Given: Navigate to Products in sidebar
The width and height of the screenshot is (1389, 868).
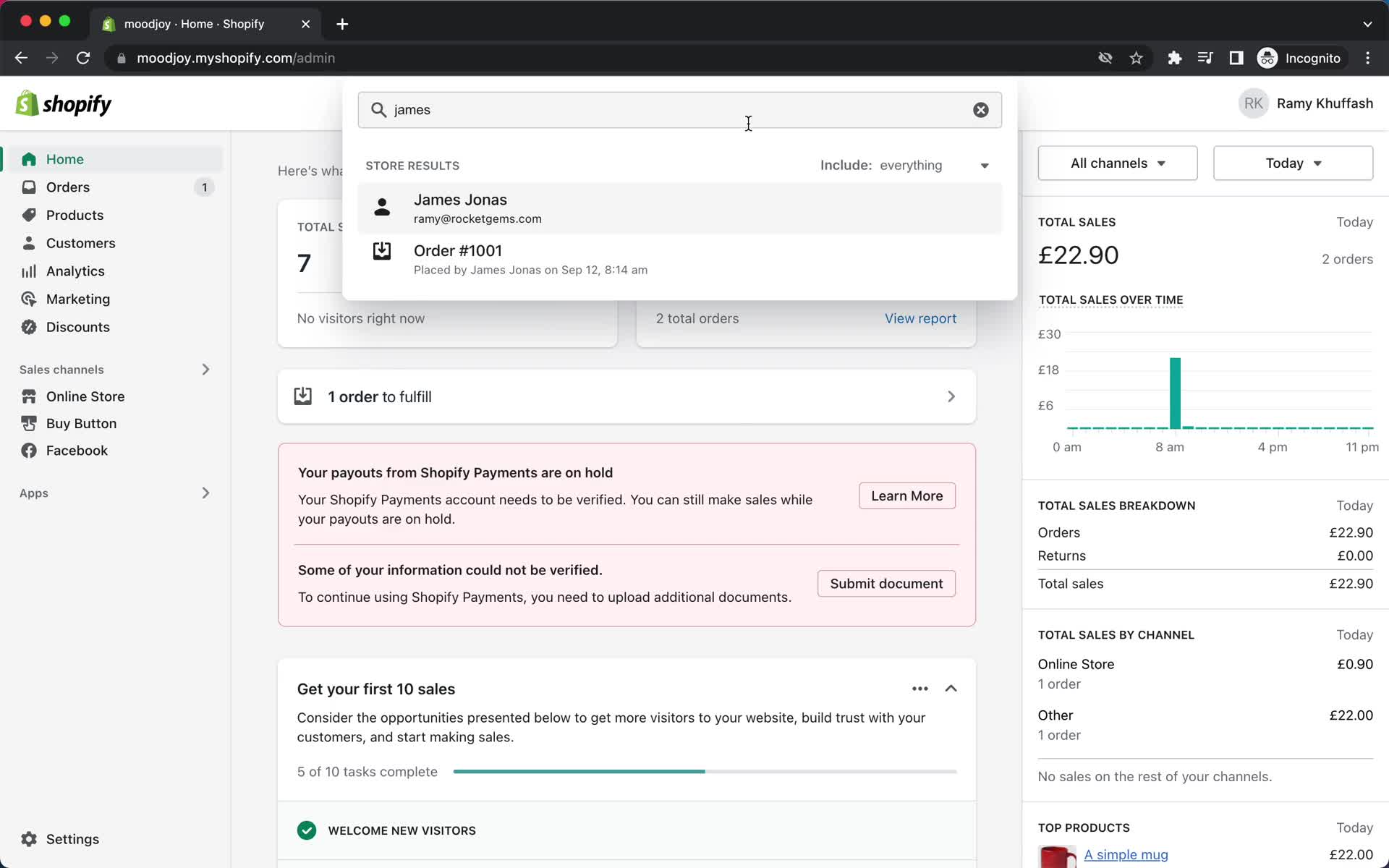Looking at the screenshot, I should [75, 215].
